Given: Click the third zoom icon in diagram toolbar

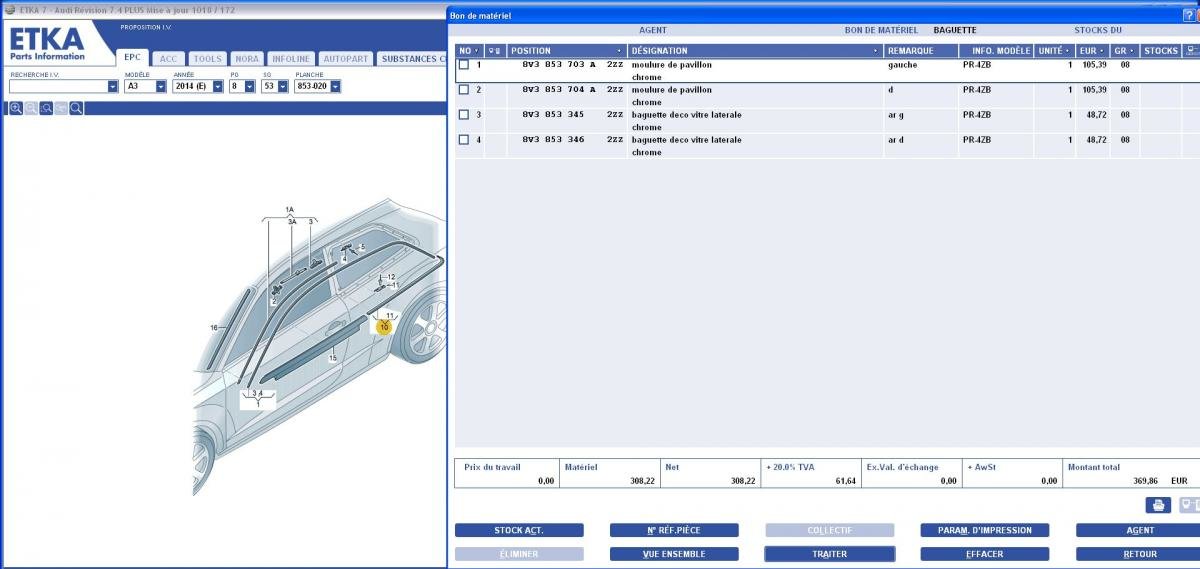Looking at the screenshot, I should coord(46,108).
